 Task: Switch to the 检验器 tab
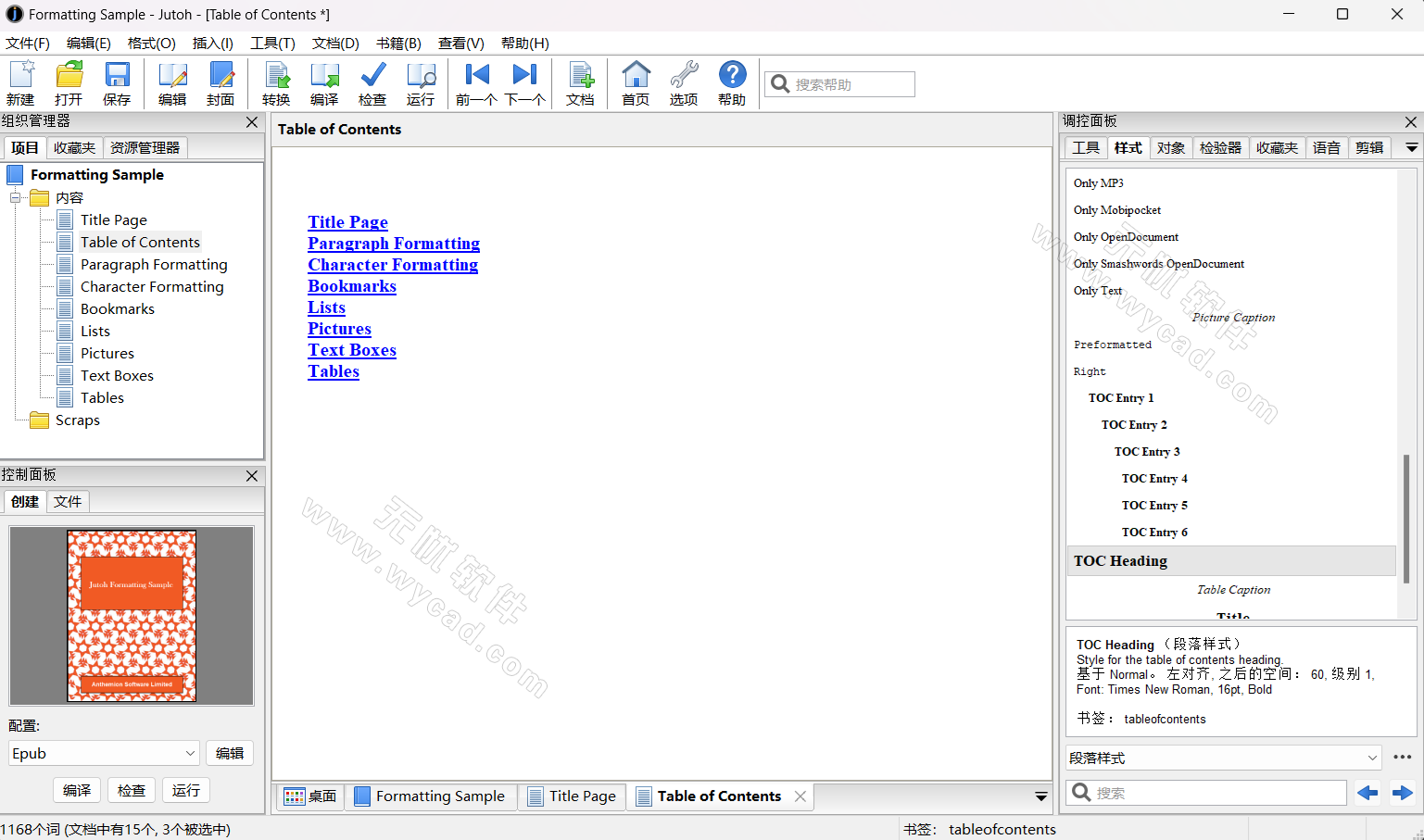1220,148
